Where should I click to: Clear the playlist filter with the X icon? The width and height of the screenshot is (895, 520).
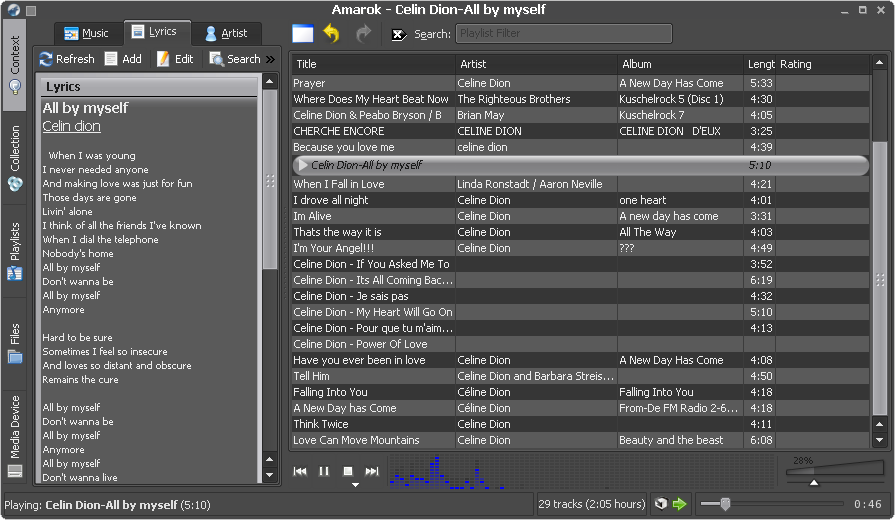399,34
